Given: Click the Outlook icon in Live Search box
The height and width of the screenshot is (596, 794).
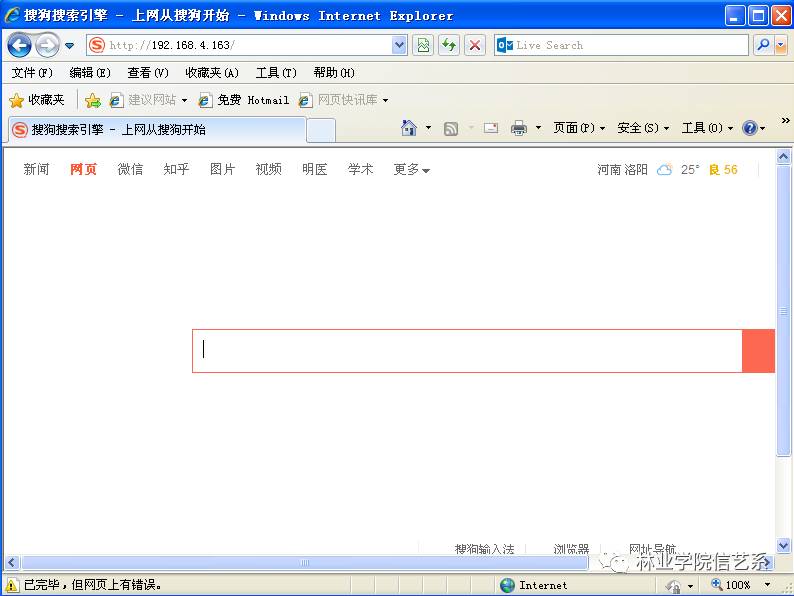Looking at the screenshot, I should [x=505, y=45].
